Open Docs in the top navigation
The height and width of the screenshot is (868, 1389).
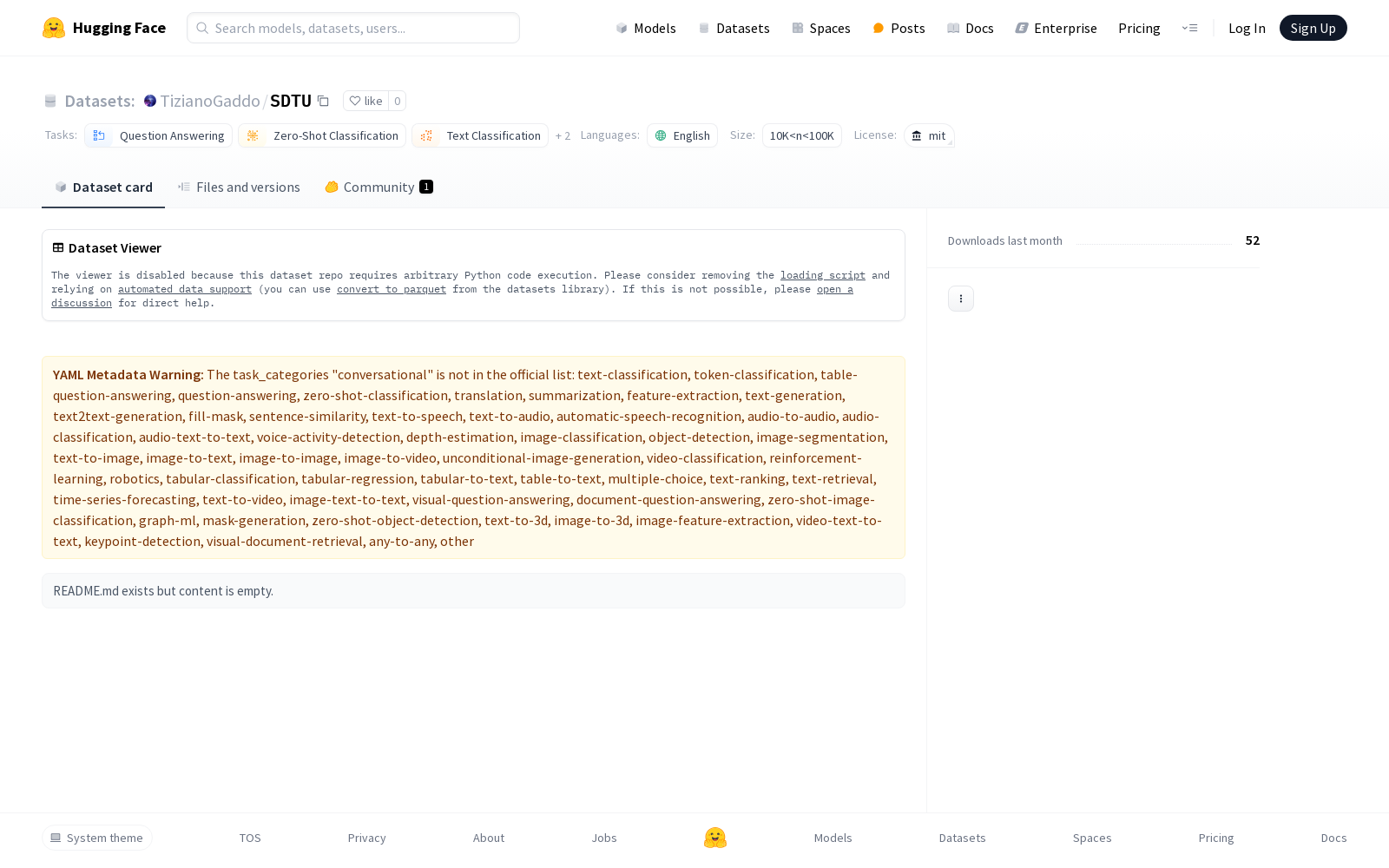coord(970,28)
